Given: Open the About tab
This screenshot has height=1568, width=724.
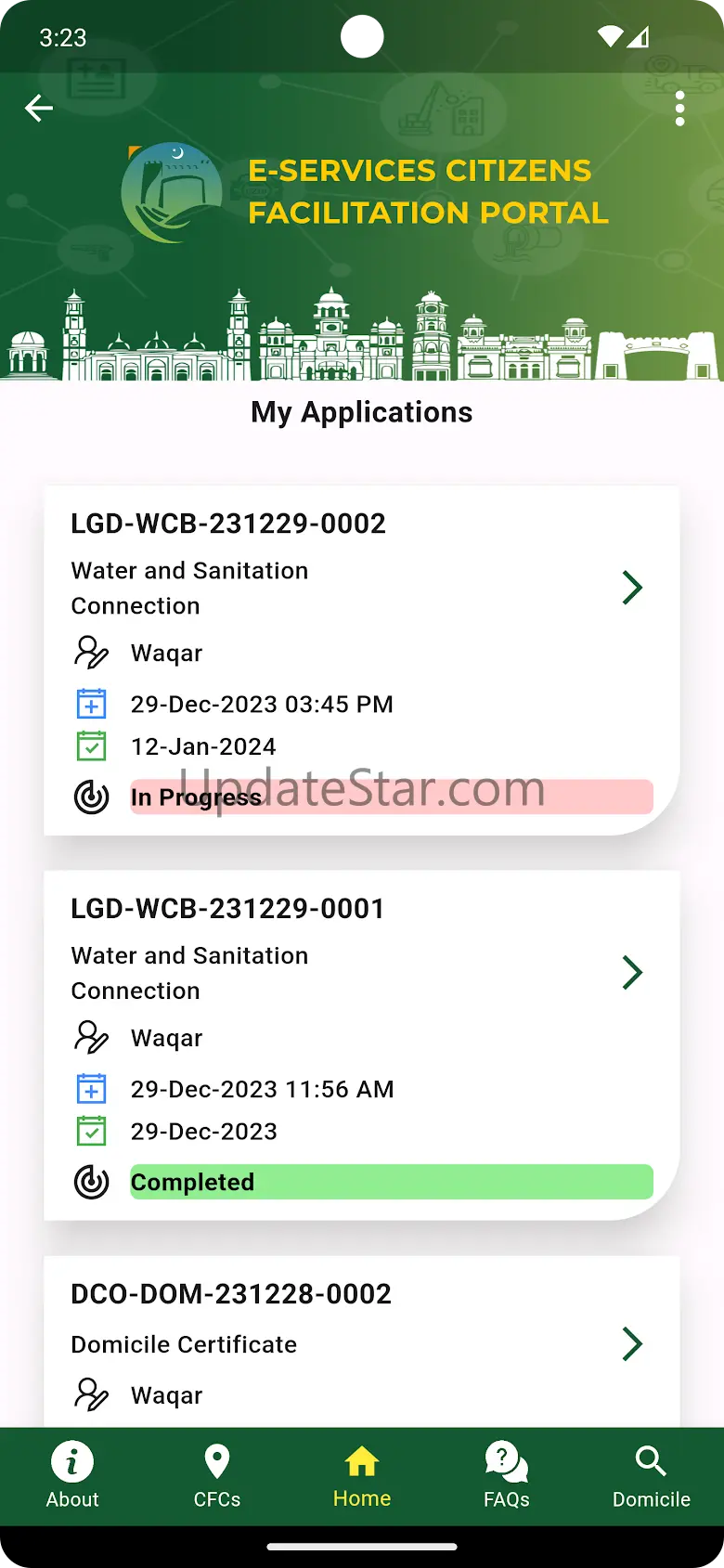Looking at the screenshot, I should pyautogui.click(x=72, y=1476).
